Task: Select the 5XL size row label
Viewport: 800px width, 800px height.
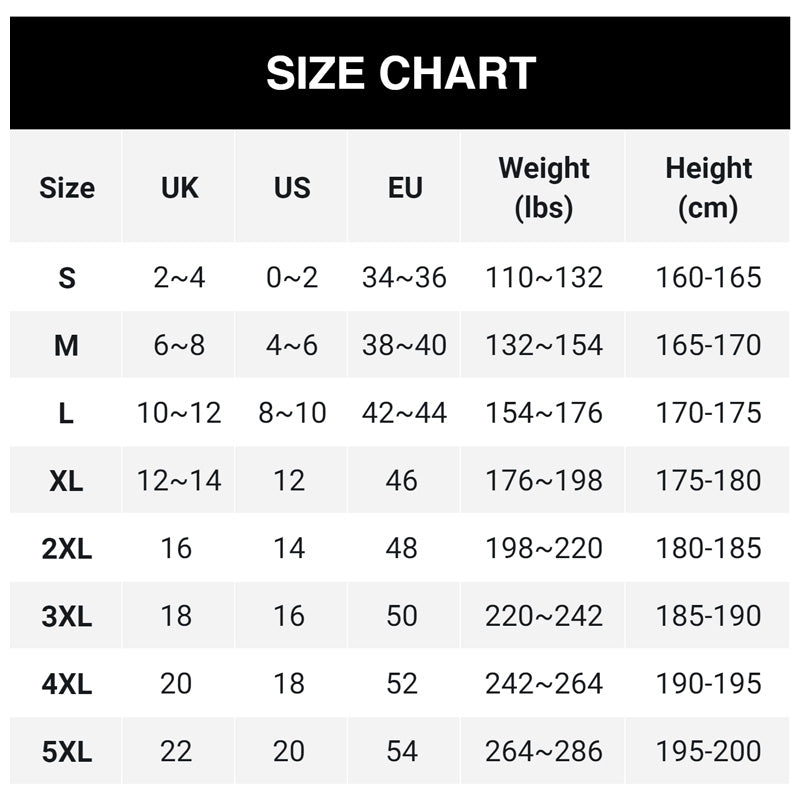Action: 67,751
